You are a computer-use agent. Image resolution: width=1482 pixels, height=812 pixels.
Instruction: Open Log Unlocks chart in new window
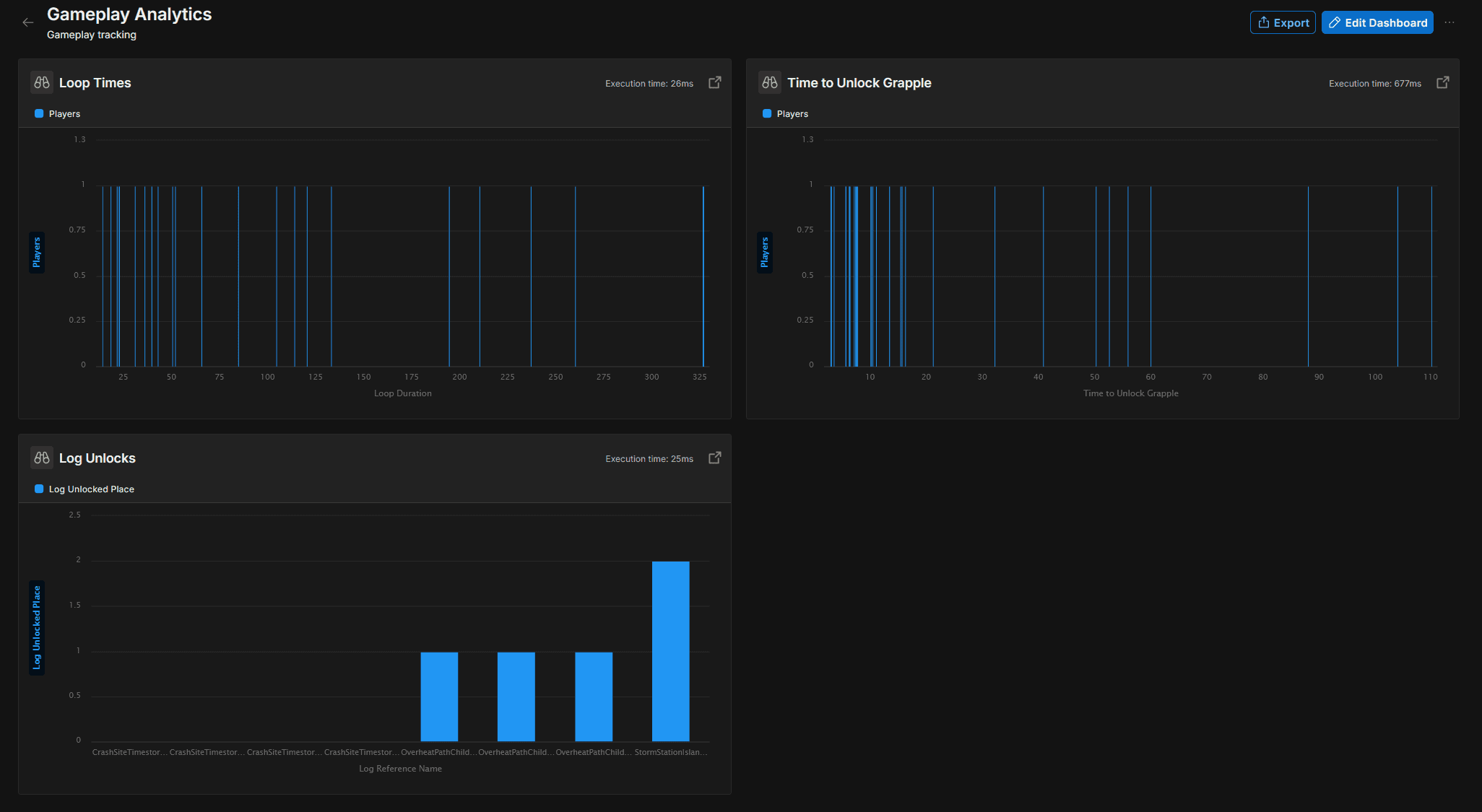click(x=715, y=458)
